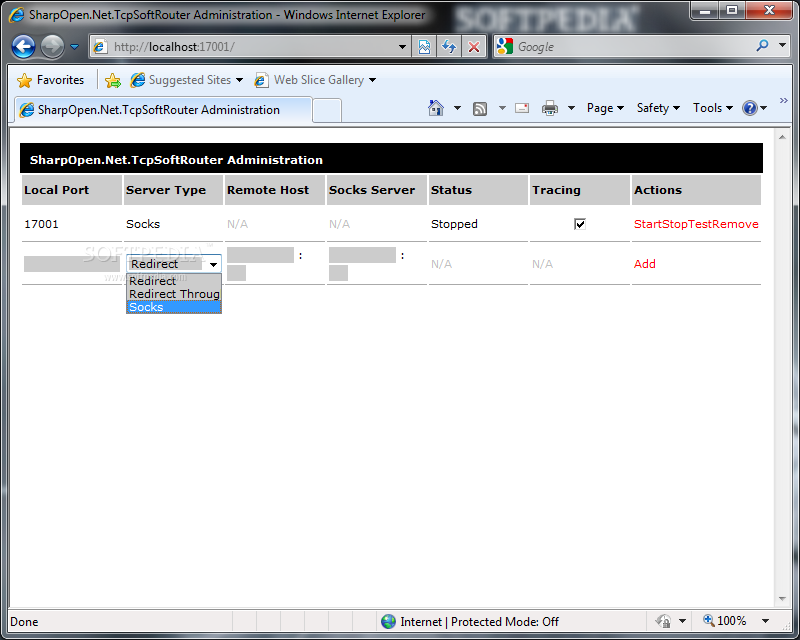Stop loading with the red X icon
The height and width of the screenshot is (640, 800).
point(474,47)
